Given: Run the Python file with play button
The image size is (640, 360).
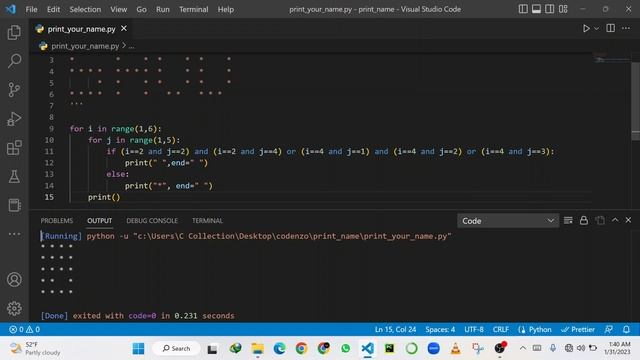Looking at the screenshot, I should pos(586,29).
